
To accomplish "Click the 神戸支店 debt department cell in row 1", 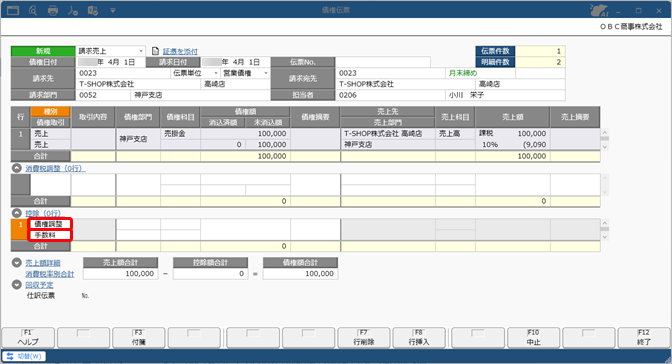I will coord(138,139).
